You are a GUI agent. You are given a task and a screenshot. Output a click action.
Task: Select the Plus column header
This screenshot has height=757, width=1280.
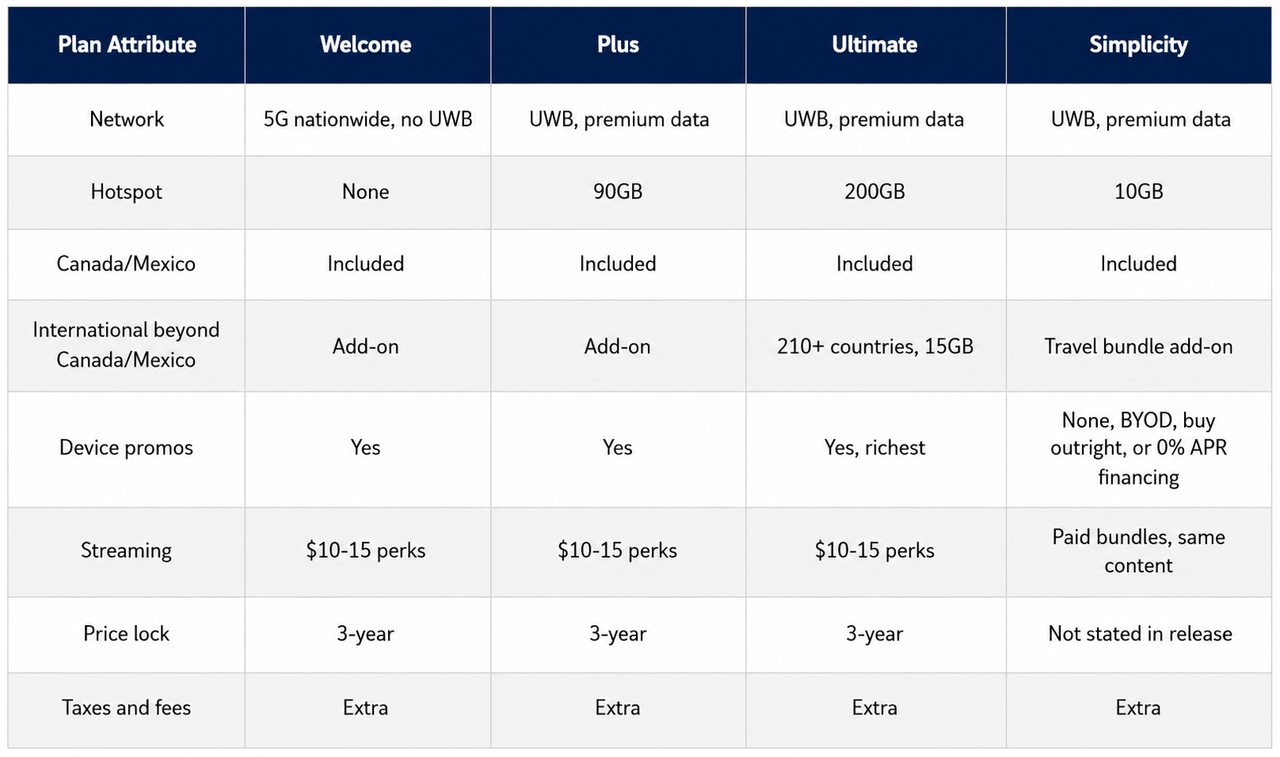618,45
